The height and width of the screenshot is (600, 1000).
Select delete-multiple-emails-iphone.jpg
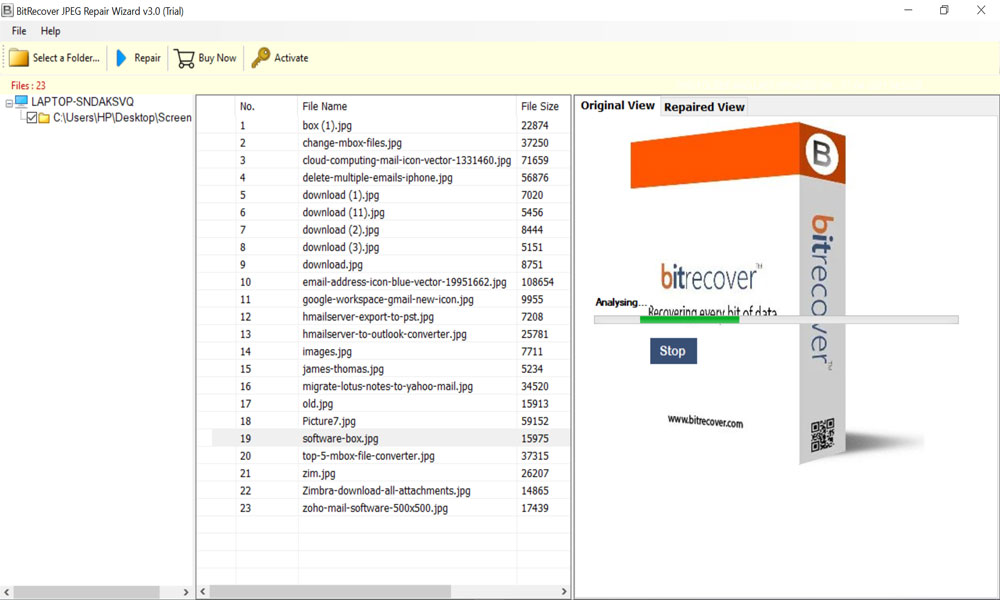pyautogui.click(x=378, y=177)
